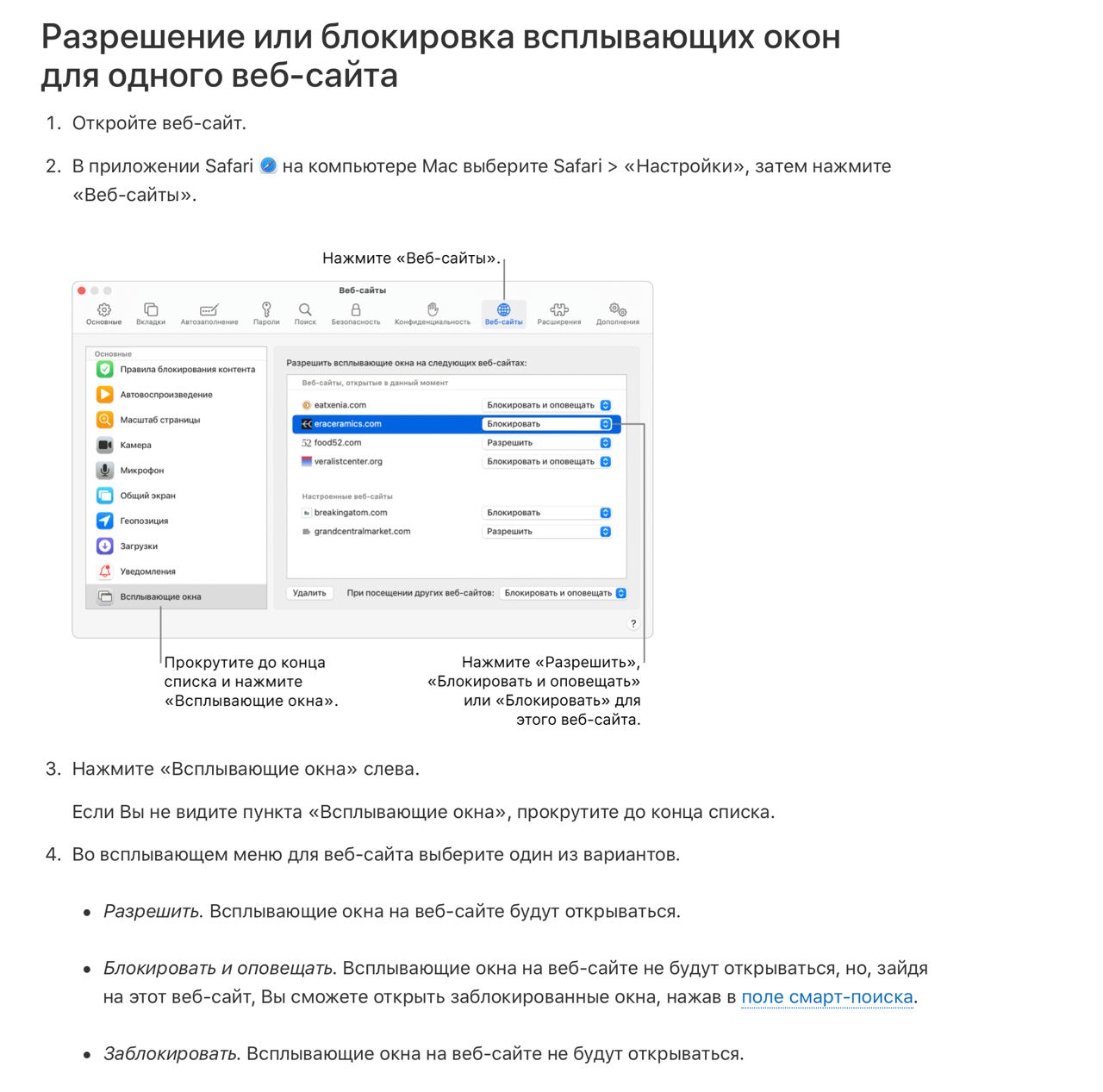
Task: Click the Откройте веб-сайт step text
Action: click(159, 123)
